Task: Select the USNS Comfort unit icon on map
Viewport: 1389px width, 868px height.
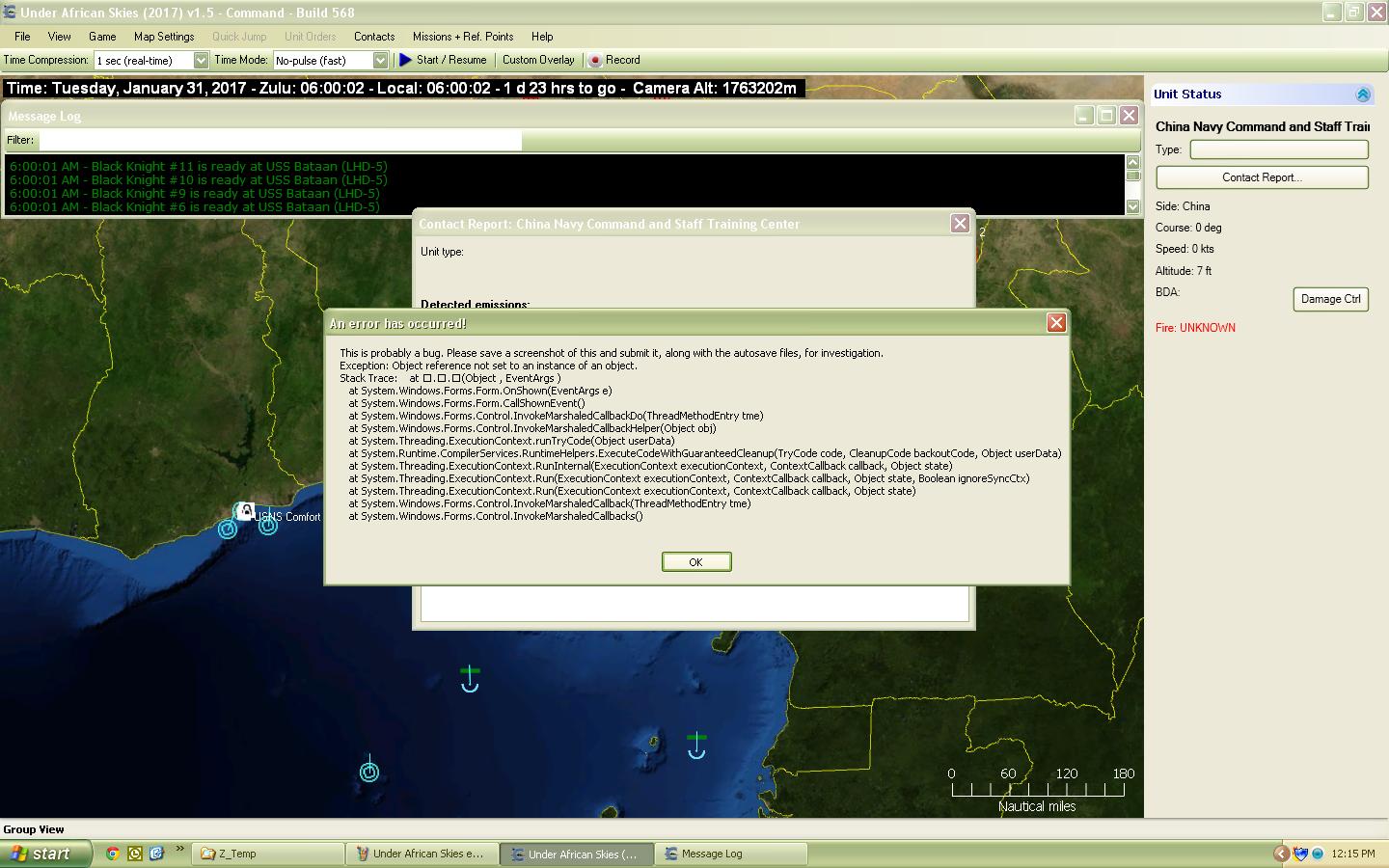Action: point(246,511)
